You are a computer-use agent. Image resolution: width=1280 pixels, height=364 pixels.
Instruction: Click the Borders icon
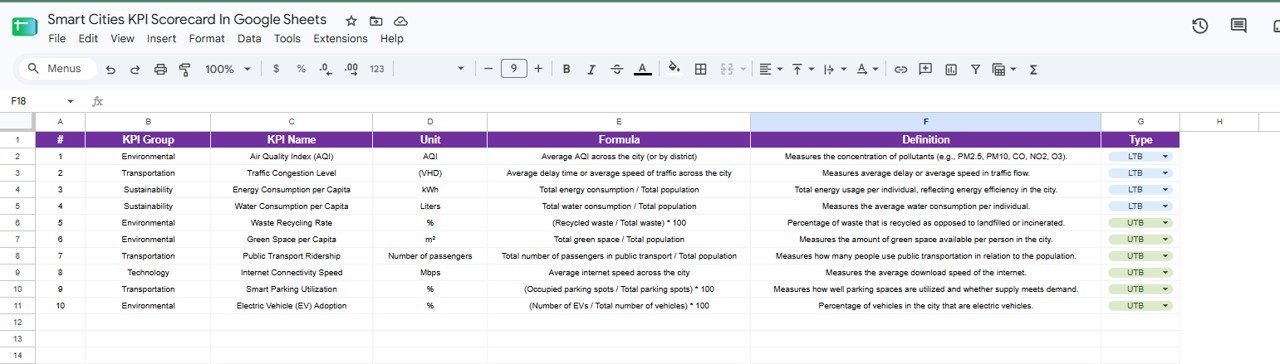(701, 69)
